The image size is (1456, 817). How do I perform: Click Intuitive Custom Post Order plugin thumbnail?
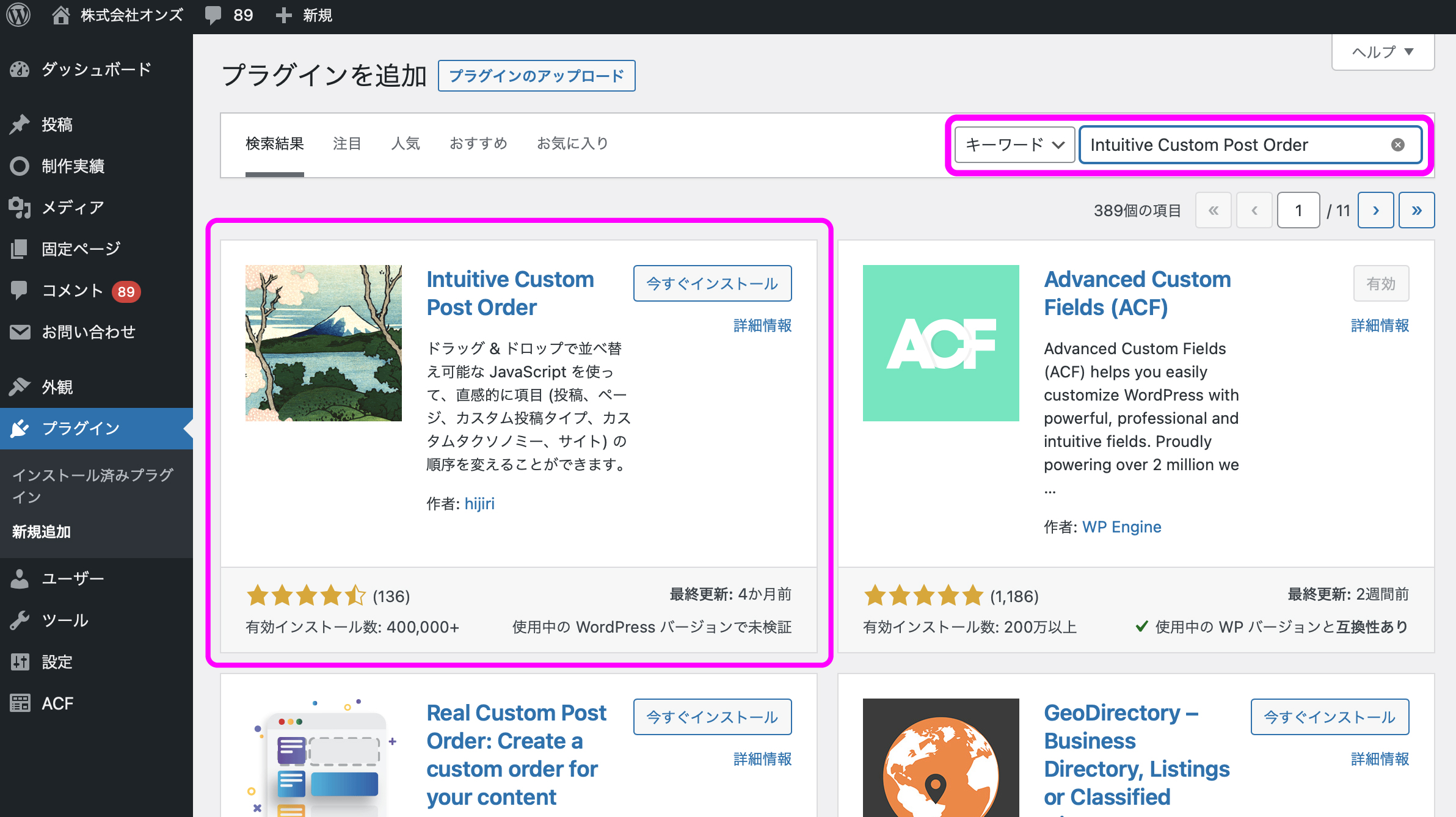click(324, 343)
